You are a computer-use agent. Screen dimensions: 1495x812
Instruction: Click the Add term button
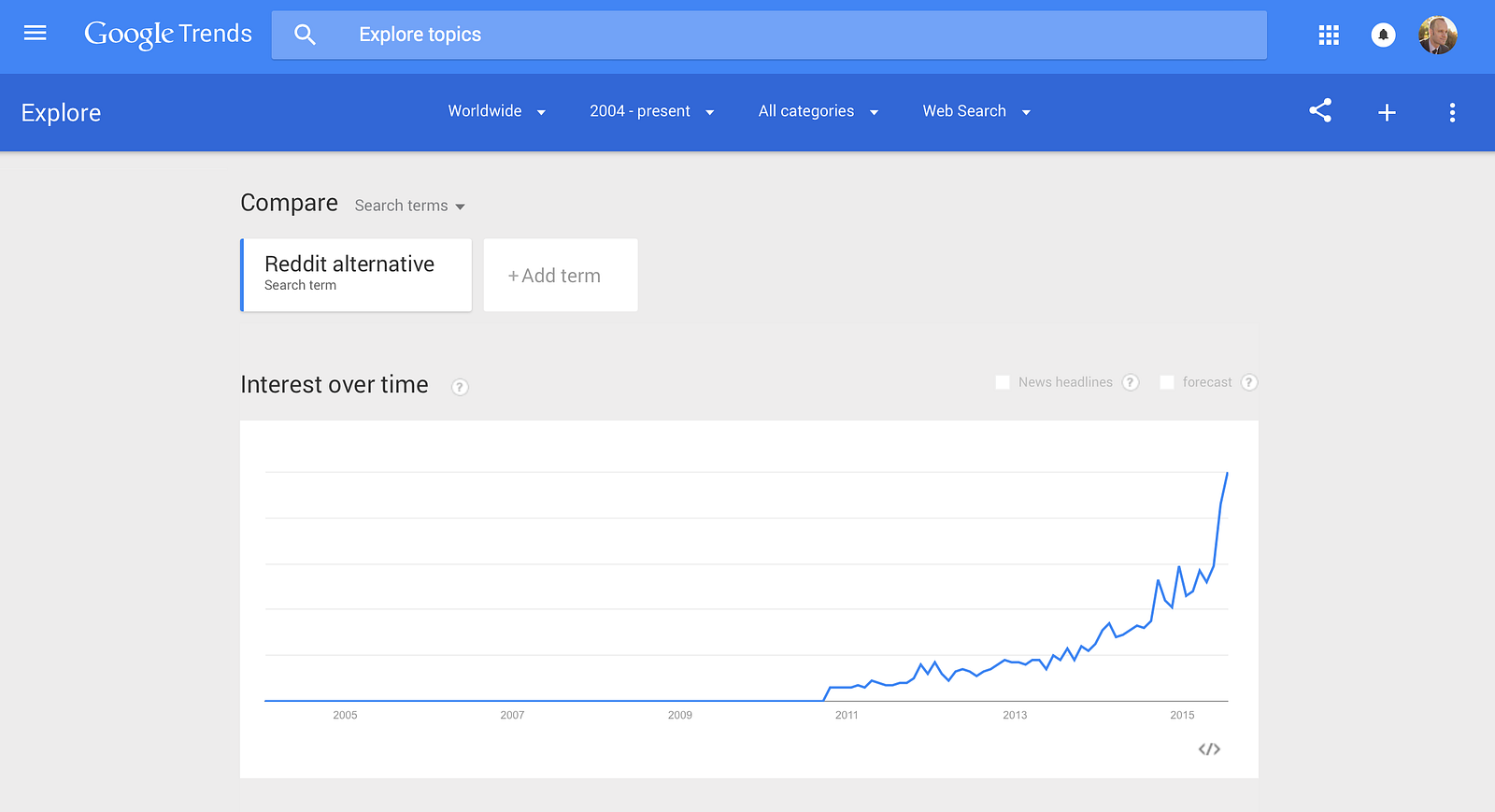point(561,276)
